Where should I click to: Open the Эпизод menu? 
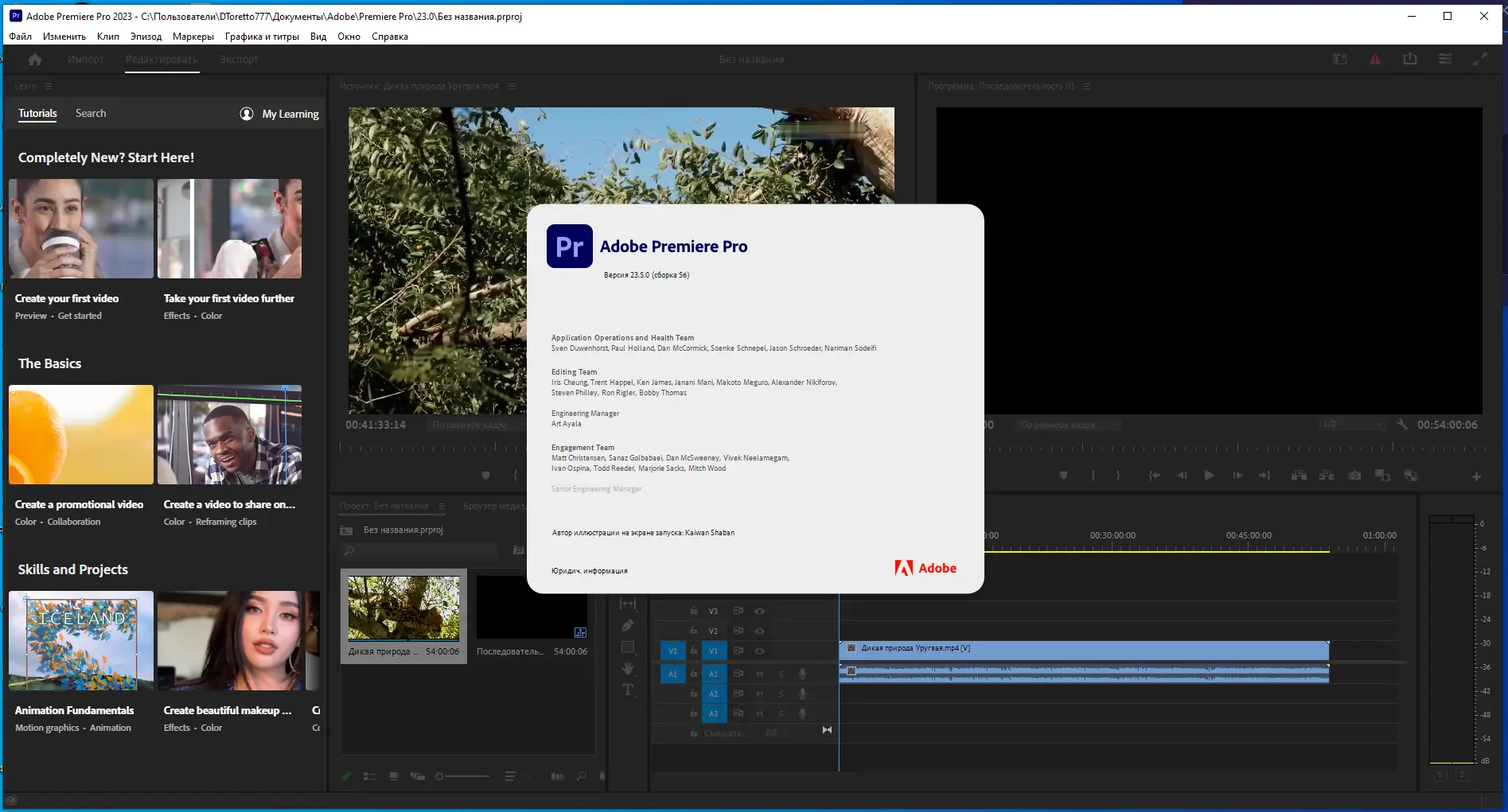tap(146, 37)
